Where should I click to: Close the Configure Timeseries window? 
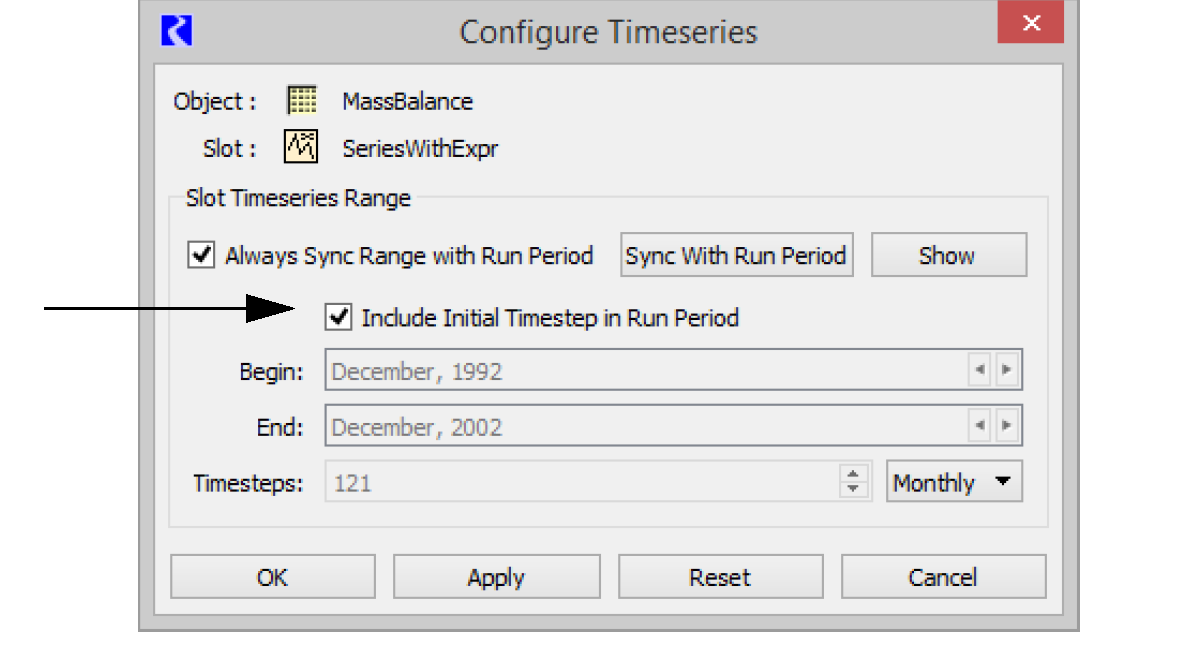tap(1031, 24)
